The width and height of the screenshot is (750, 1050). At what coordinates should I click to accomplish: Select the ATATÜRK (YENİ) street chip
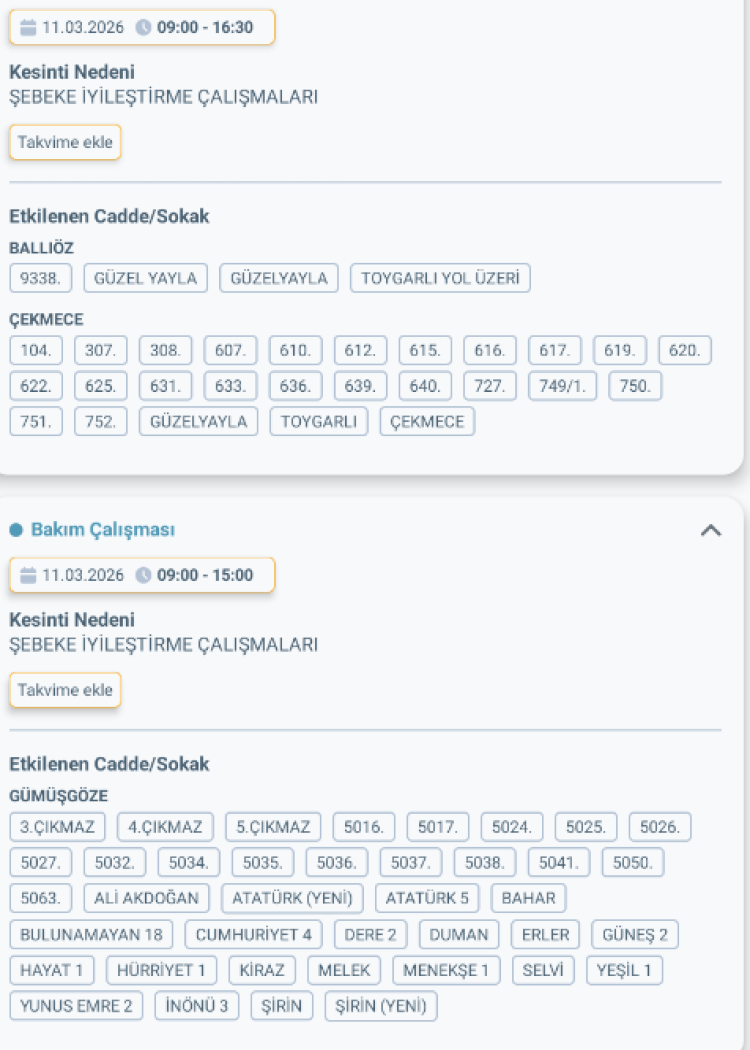coord(291,898)
